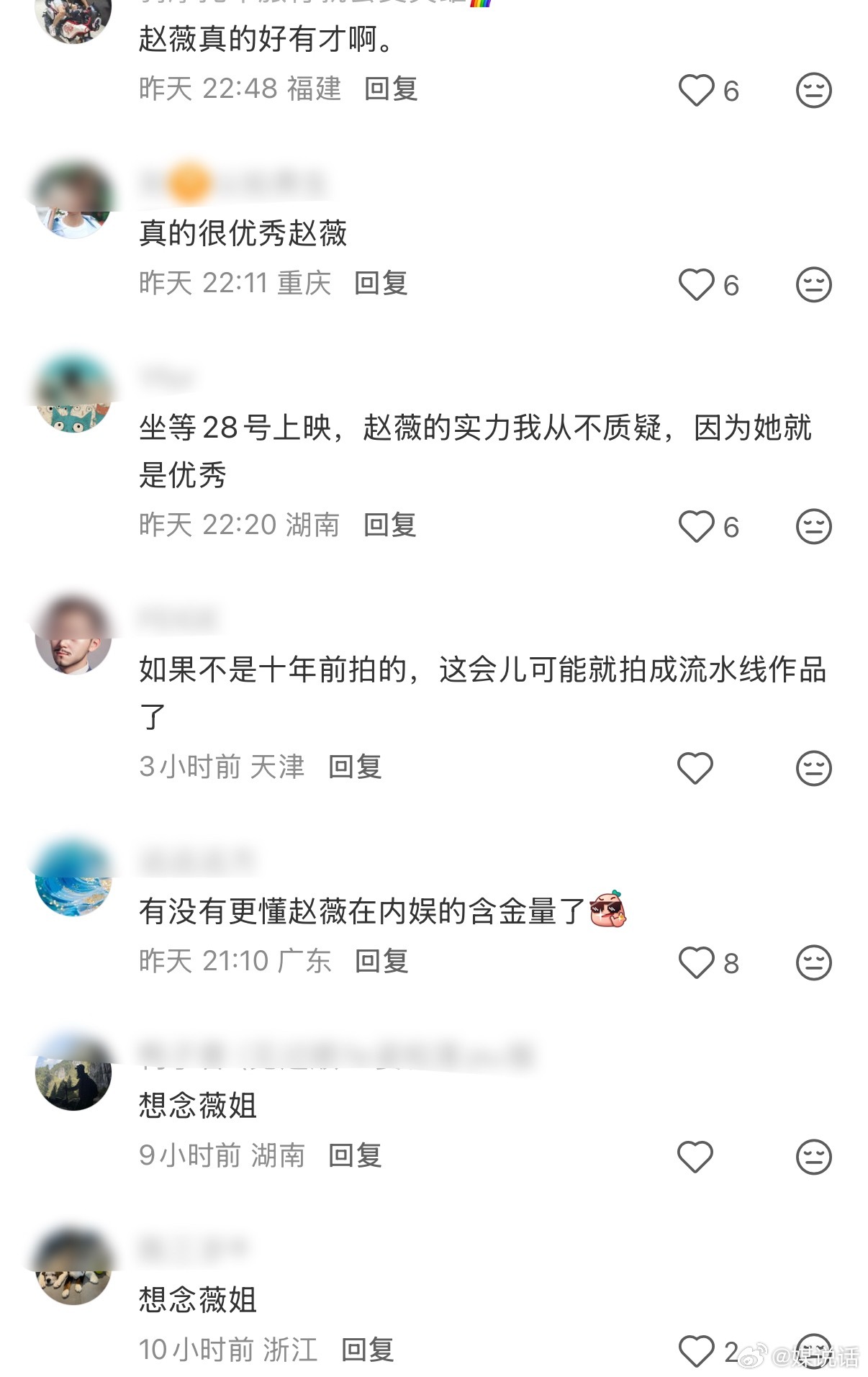The width and height of the screenshot is (868, 1377).
Task: Reply to the 22:11 重庆 comment
Action: [381, 283]
